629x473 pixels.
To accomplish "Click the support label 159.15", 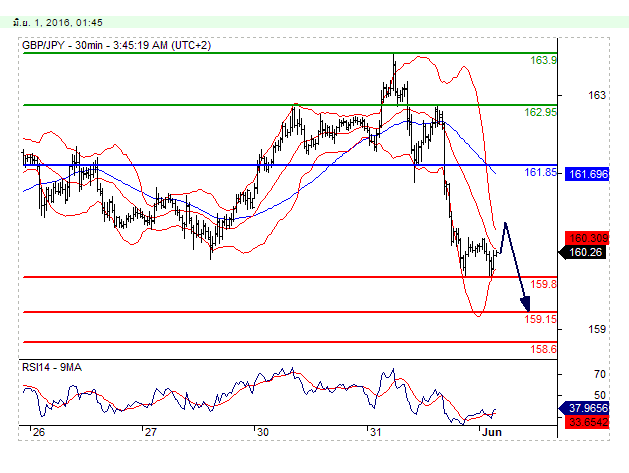I will tap(540, 319).
